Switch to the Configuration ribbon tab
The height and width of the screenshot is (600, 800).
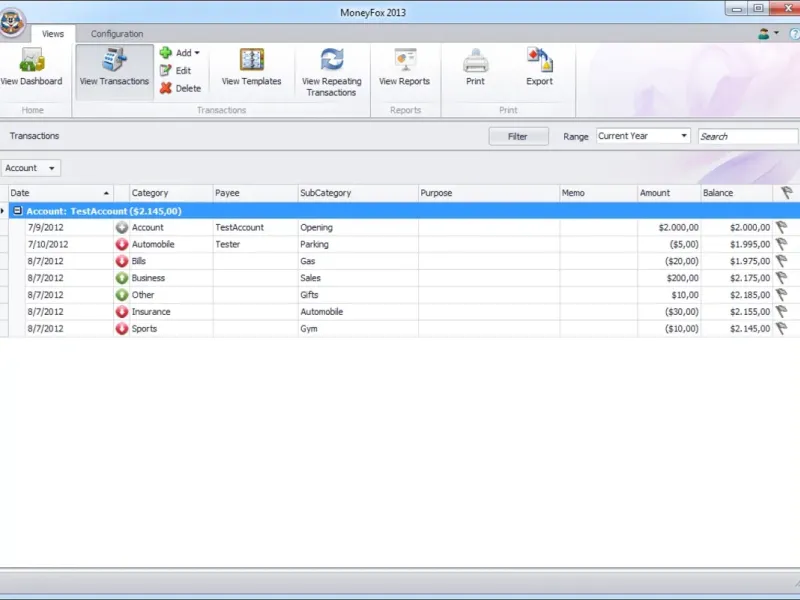(117, 34)
